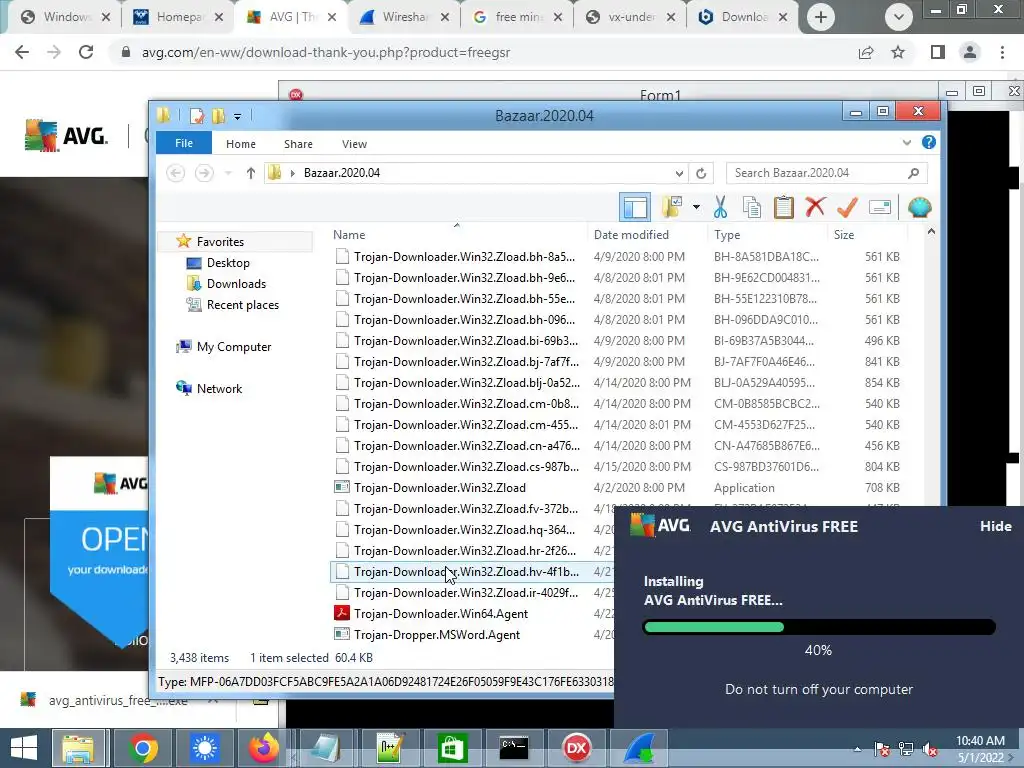Open the Chrome three-dot menu
The height and width of the screenshot is (768, 1024).
(x=1002, y=52)
